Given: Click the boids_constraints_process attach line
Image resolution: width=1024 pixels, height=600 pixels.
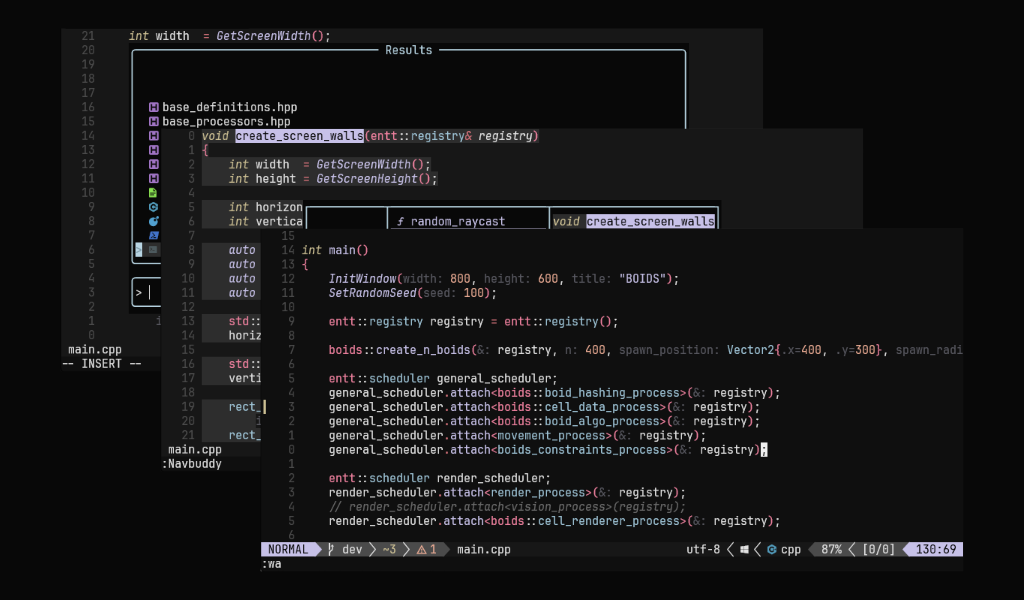Looking at the screenshot, I should pyautogui.click(x=547, y=450).
